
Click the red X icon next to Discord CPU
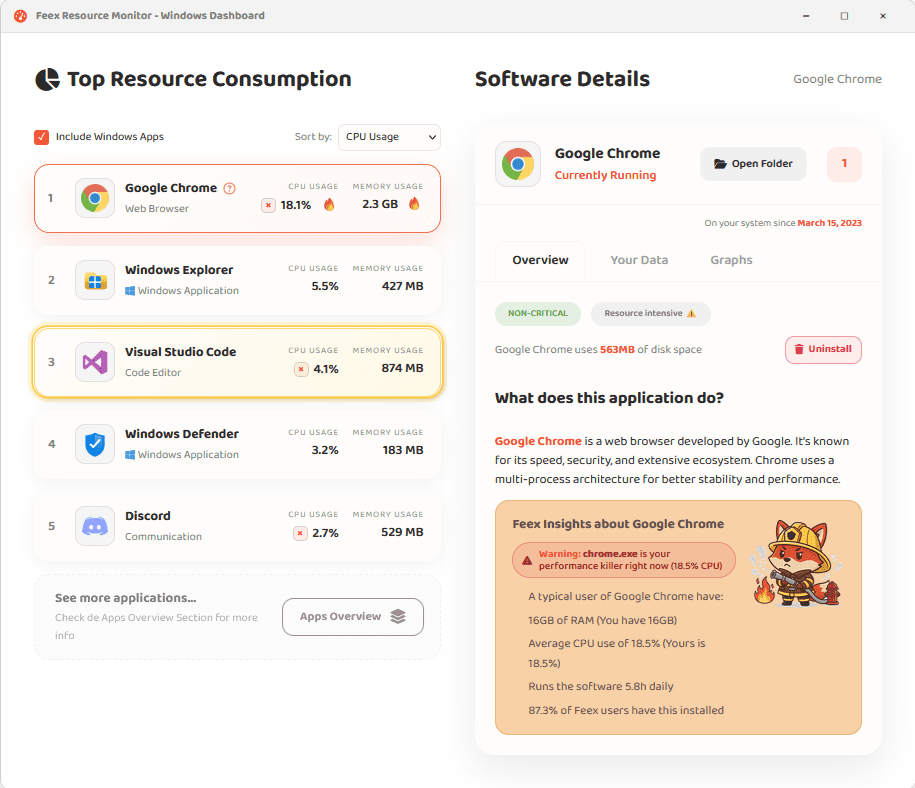point(300,533)
